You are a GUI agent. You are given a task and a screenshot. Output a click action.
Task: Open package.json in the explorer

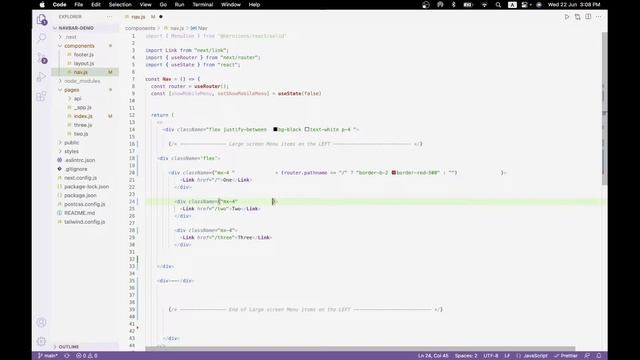[x=80, y=196]
